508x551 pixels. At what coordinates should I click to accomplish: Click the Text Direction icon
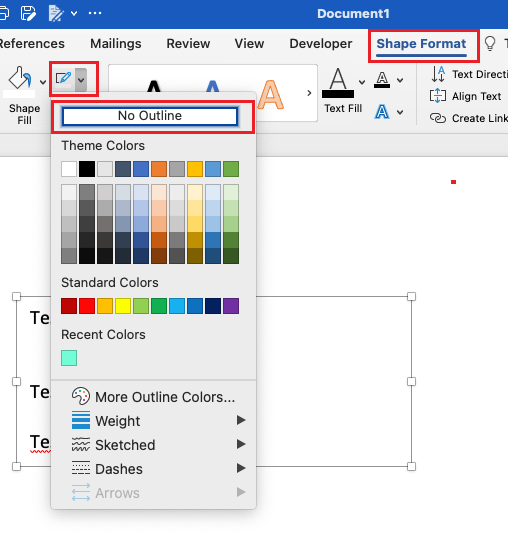coord(438,74)
